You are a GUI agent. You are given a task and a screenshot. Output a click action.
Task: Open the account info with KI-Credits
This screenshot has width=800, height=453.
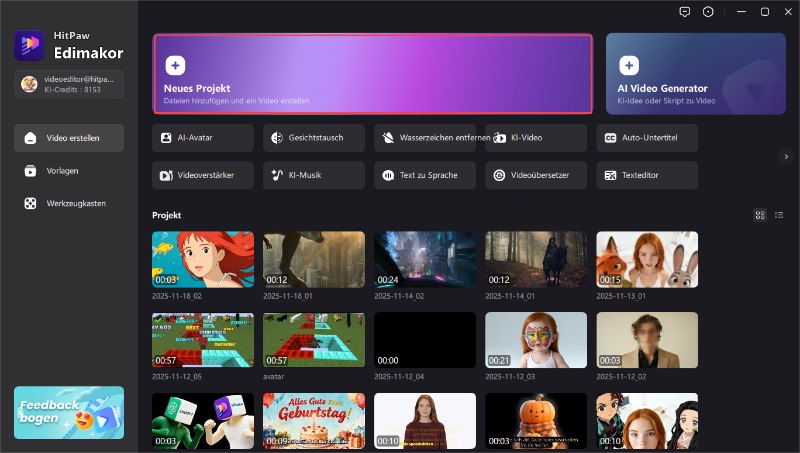point(69,84)
